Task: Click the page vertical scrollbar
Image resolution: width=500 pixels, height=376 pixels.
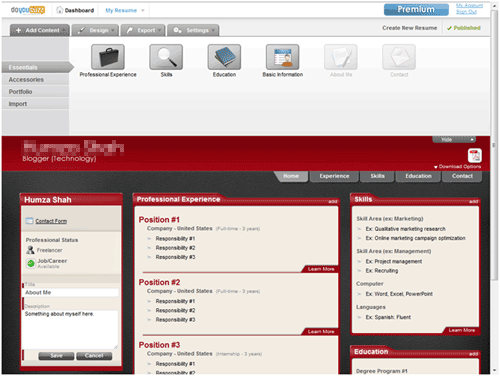Action: 494,145
